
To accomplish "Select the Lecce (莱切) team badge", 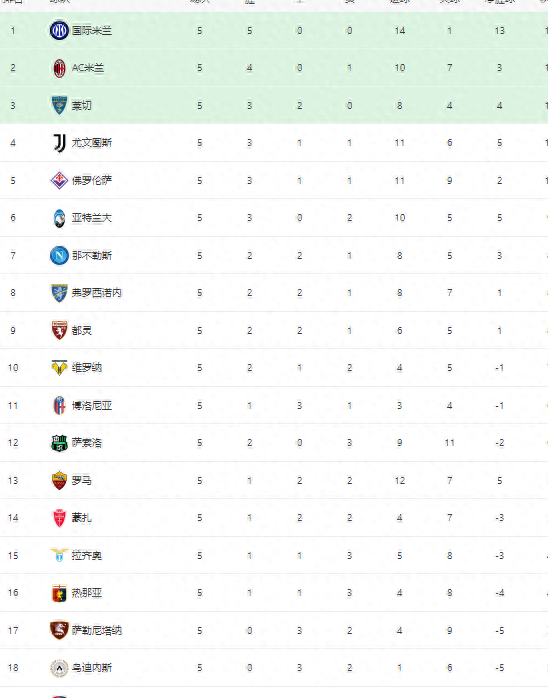I will 59,106.
